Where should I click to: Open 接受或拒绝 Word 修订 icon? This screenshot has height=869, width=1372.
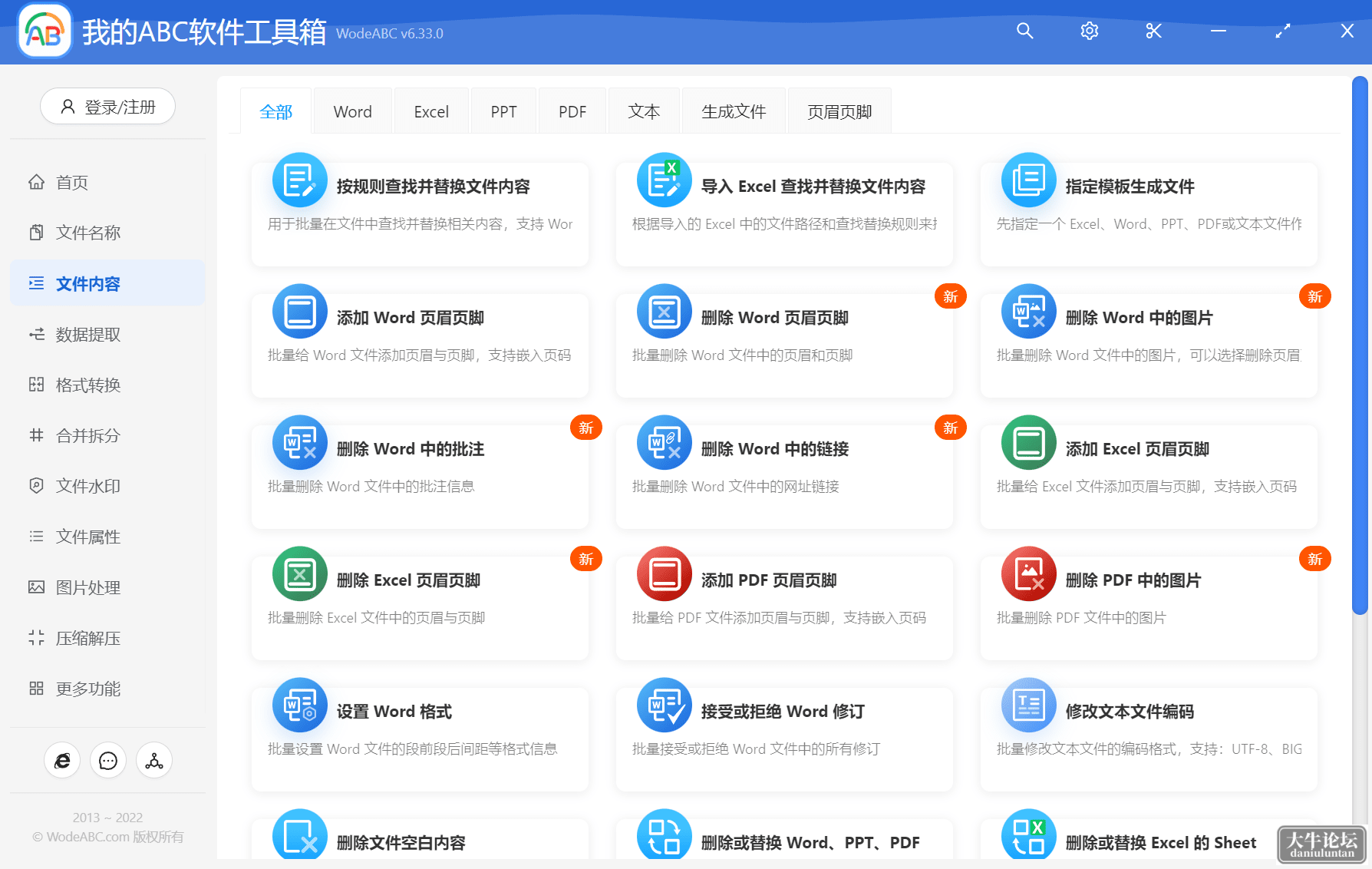click(664, 705)
